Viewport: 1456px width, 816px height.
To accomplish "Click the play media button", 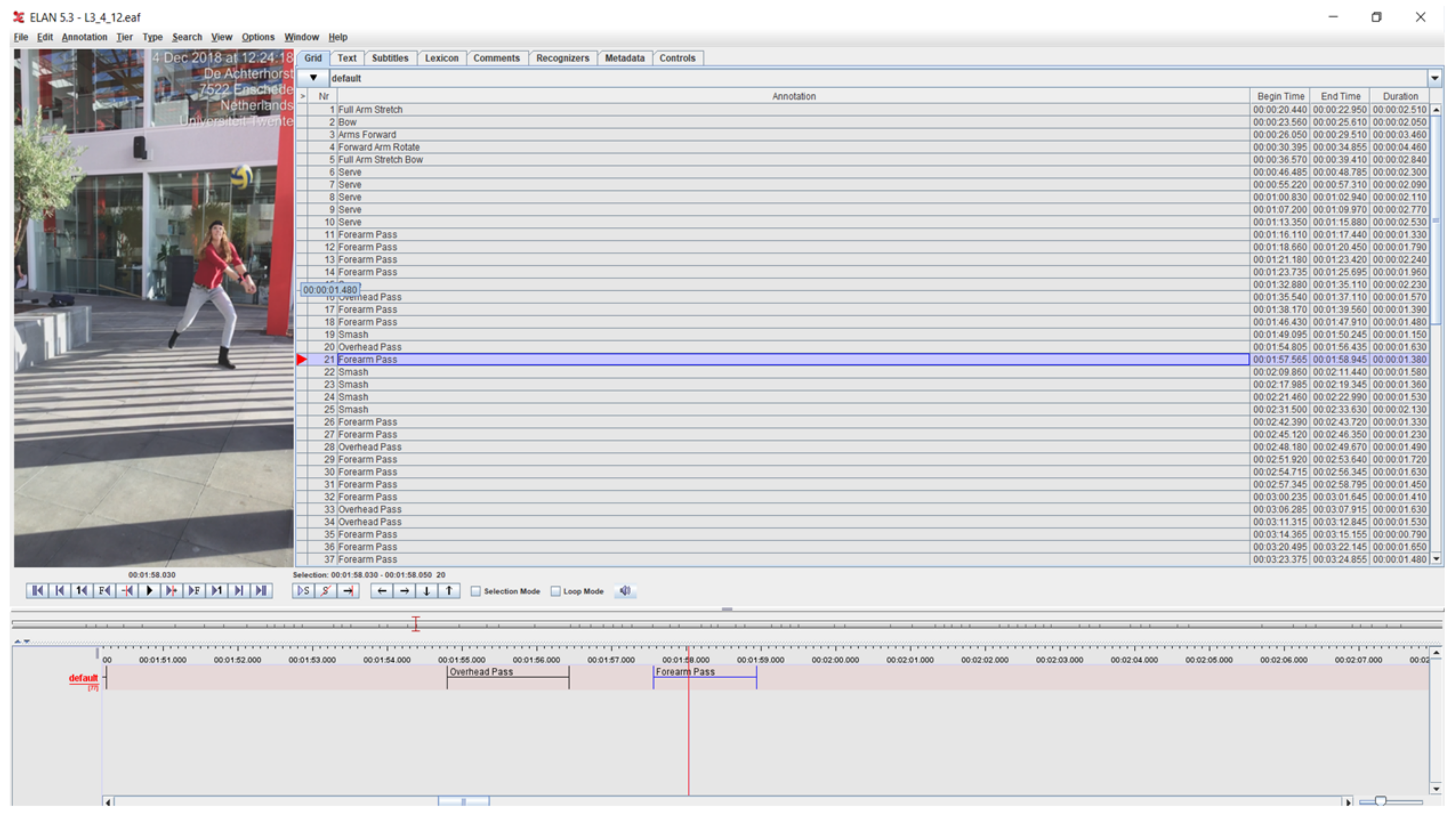I will pyautogui.click(x=149, y=591).
